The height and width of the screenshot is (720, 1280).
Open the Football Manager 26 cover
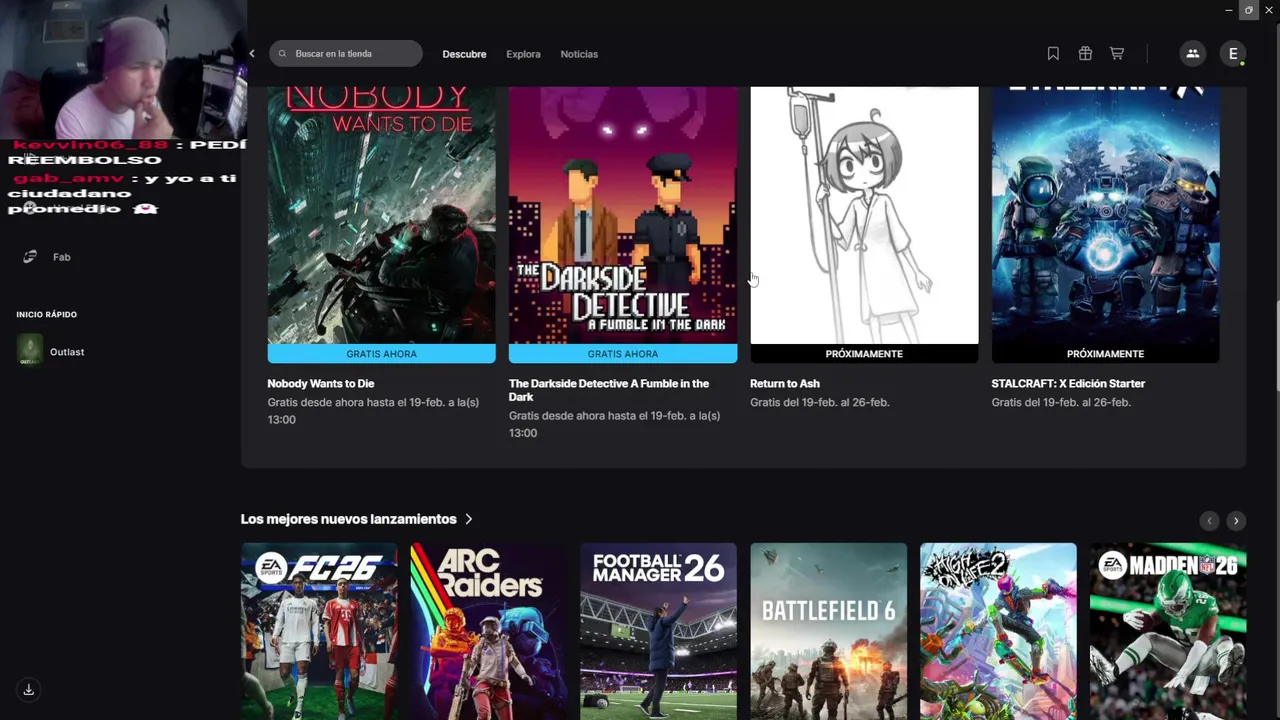tap(658, 631)
